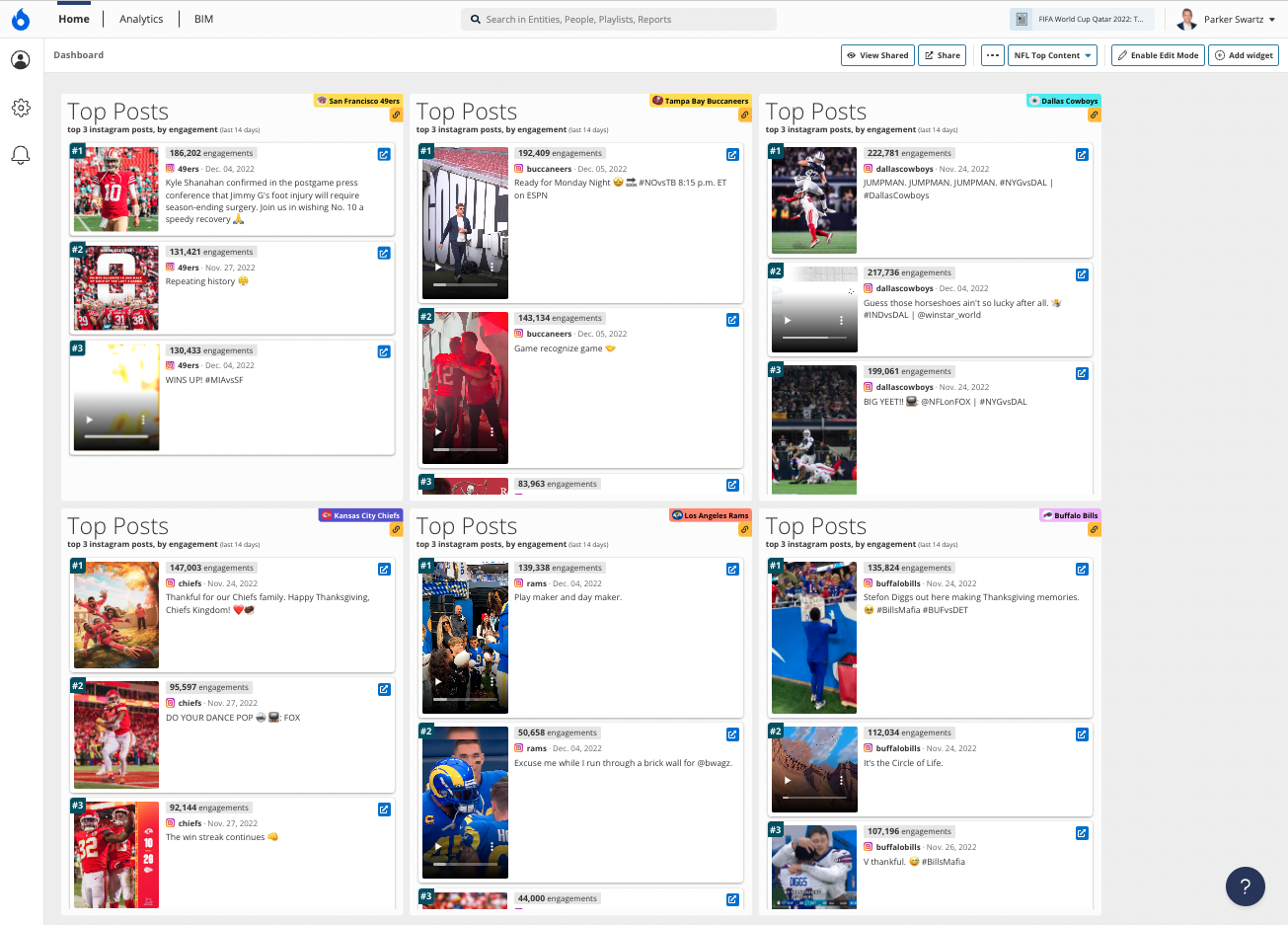
Task: Open the 112,034 engagements post externally
Action: (1082, 733)
